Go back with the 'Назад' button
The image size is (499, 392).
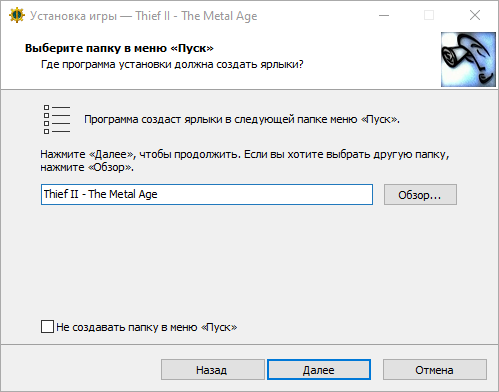point(213,370)
